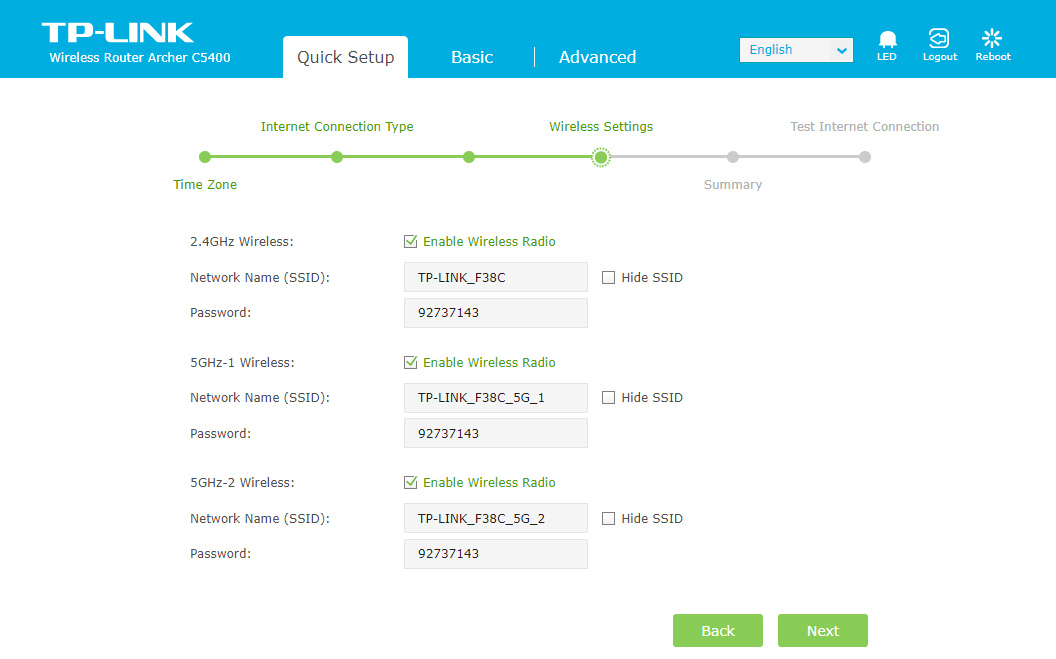Screen dimensions: 1056x659
Task: Click the 2.4GHz Network Name SSID field
Action: 496,277
